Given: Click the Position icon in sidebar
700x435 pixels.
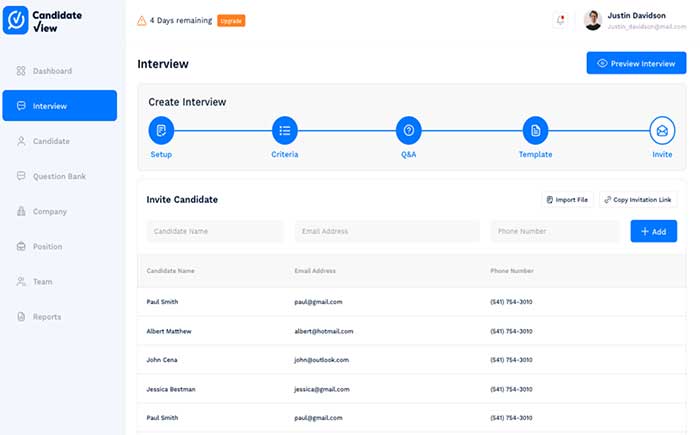Looking at the screenshot, I should pos(21,247).
